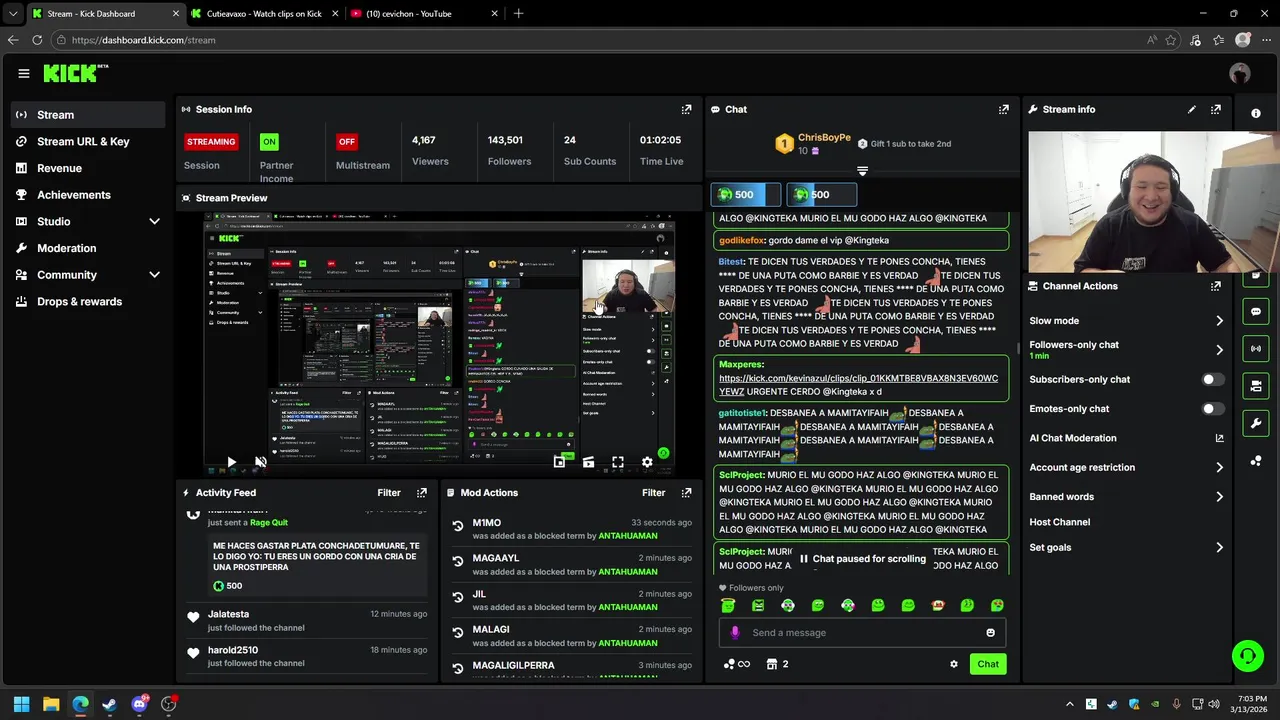Expand the Community sidebar section
Viewport: 1280px width, 720px height.
click(x=154, y=275)
